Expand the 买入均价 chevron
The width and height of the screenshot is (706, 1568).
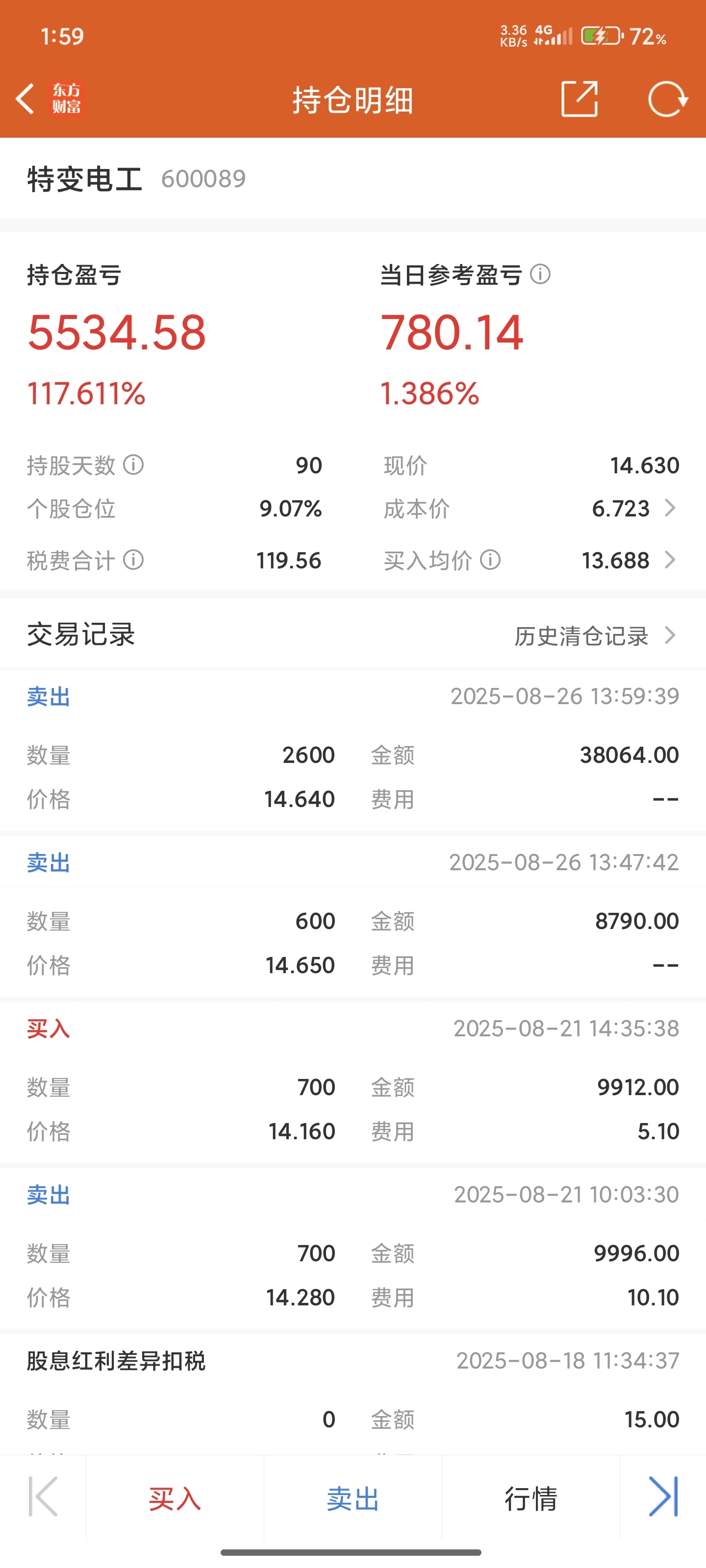(670, 560)
